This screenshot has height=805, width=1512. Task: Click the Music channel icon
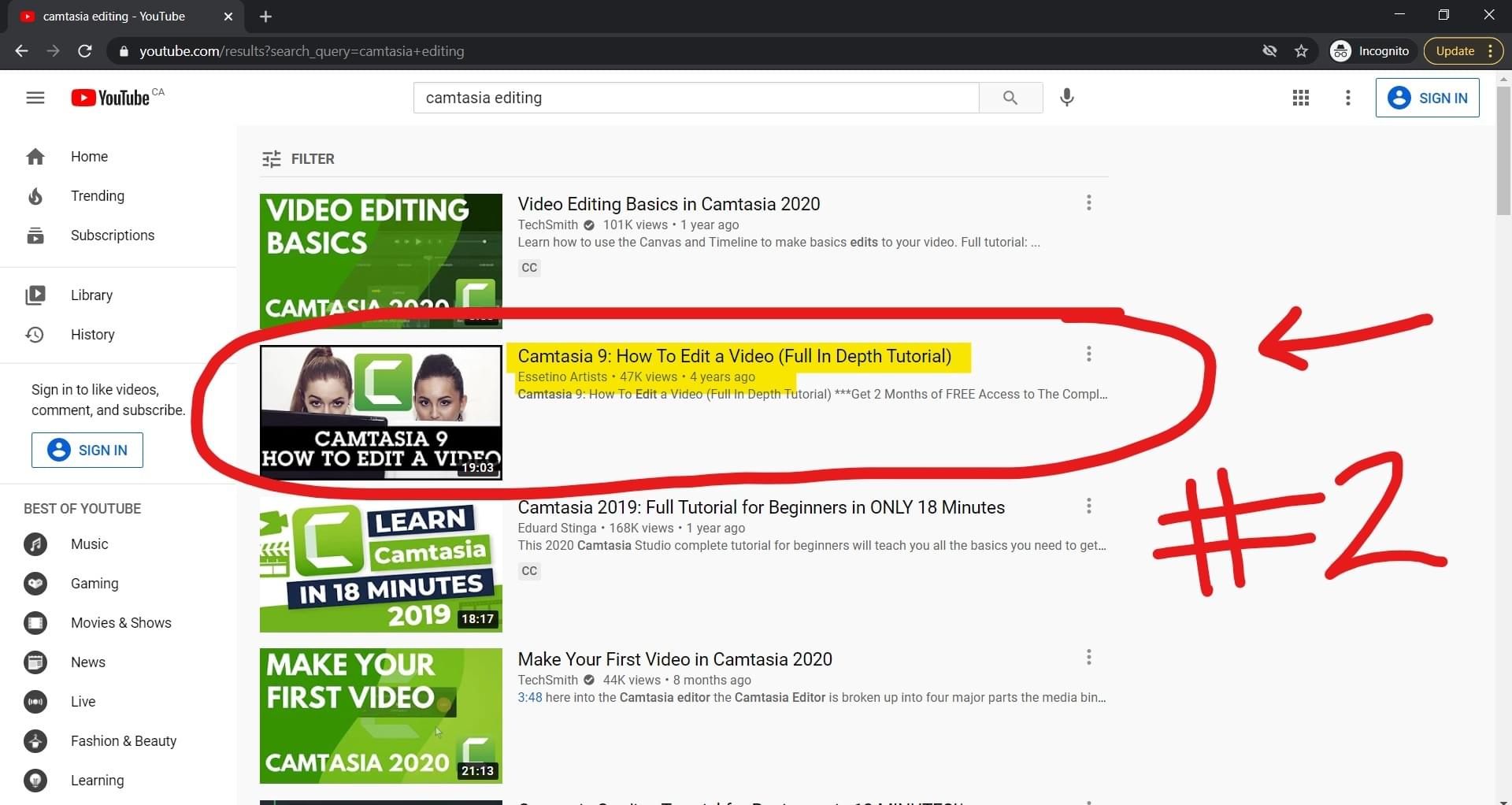click(x=35, y=543)
